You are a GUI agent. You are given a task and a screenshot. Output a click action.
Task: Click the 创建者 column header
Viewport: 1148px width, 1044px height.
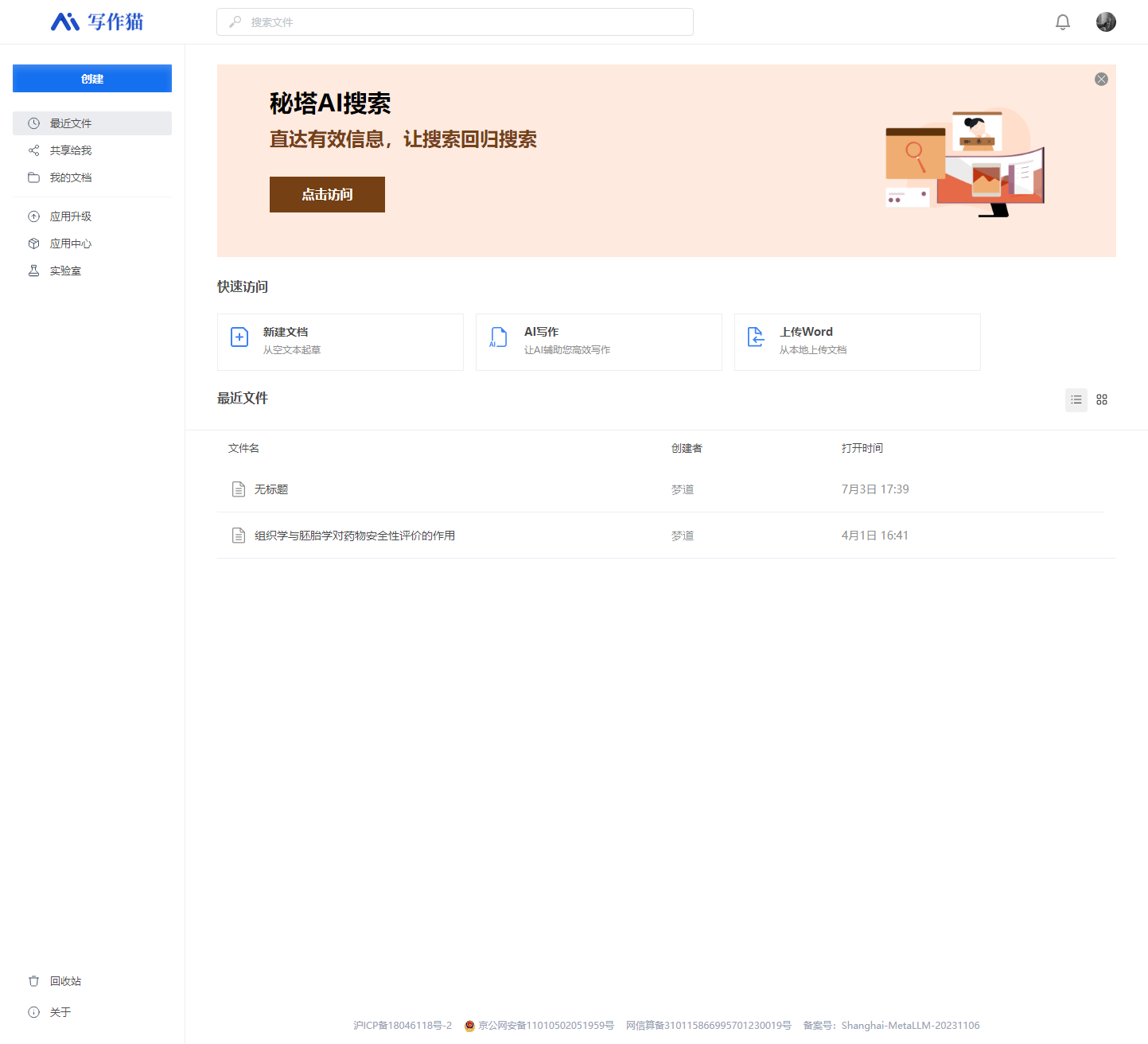687,448
